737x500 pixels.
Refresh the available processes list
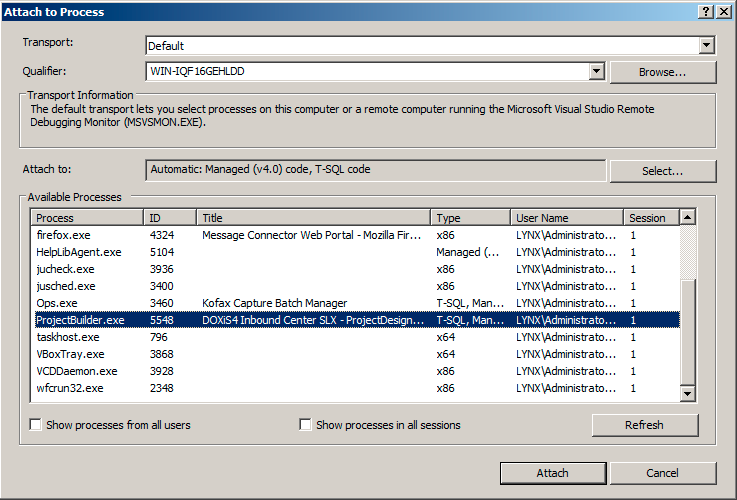[643, 425]
